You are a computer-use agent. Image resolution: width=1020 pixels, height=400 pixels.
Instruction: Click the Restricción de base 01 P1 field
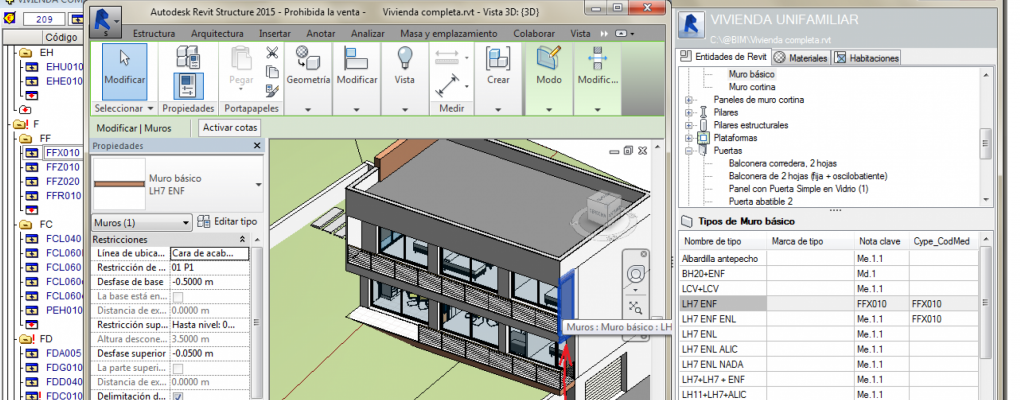click(x=209, y=267)
